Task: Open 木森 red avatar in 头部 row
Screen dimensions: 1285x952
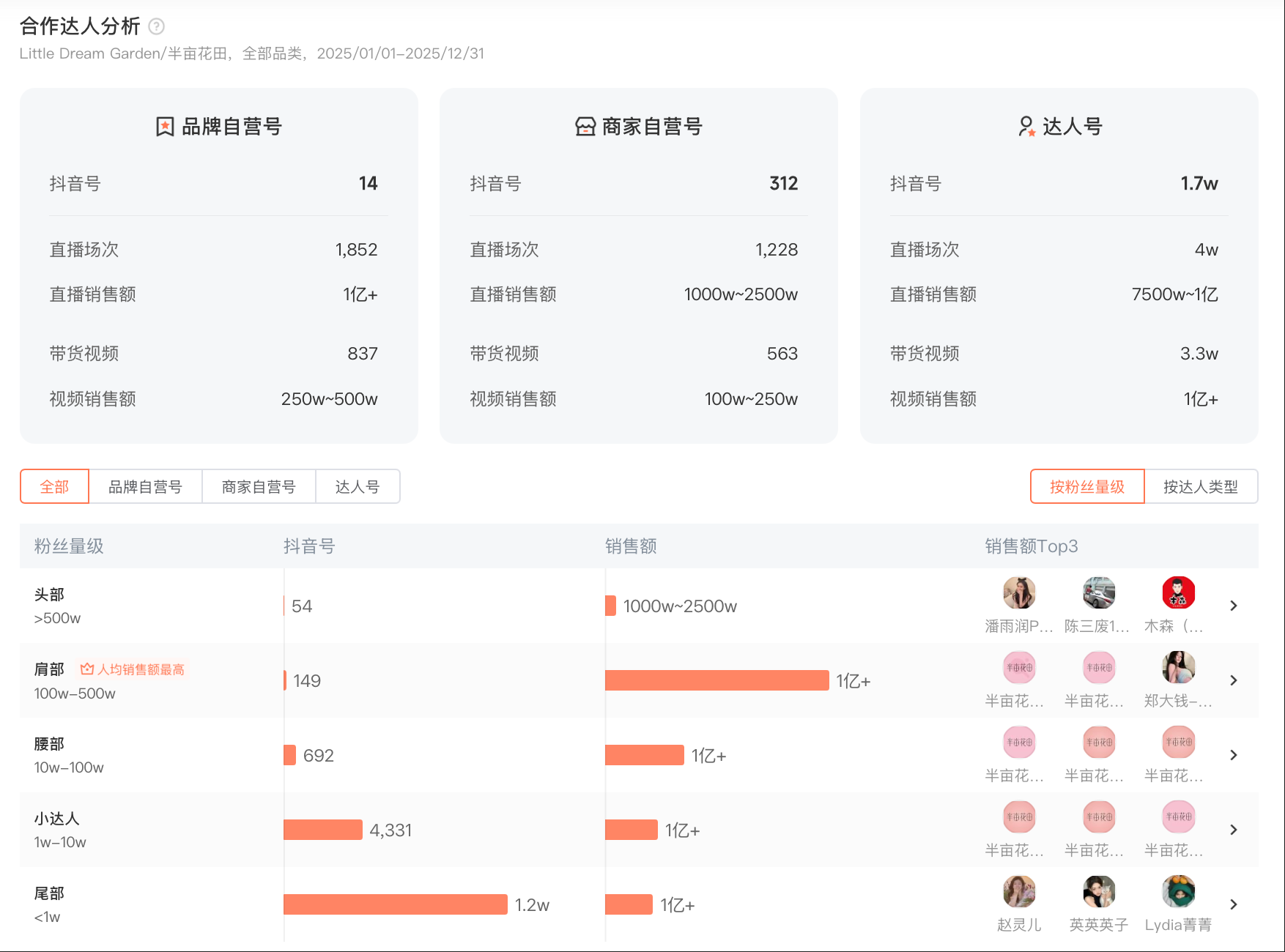Action: [x=1178, y=592]
